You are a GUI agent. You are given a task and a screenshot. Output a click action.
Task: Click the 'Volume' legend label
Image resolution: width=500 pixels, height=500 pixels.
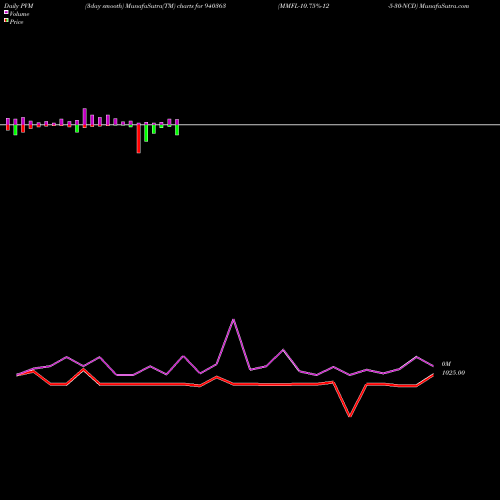[x=19, y=14]
